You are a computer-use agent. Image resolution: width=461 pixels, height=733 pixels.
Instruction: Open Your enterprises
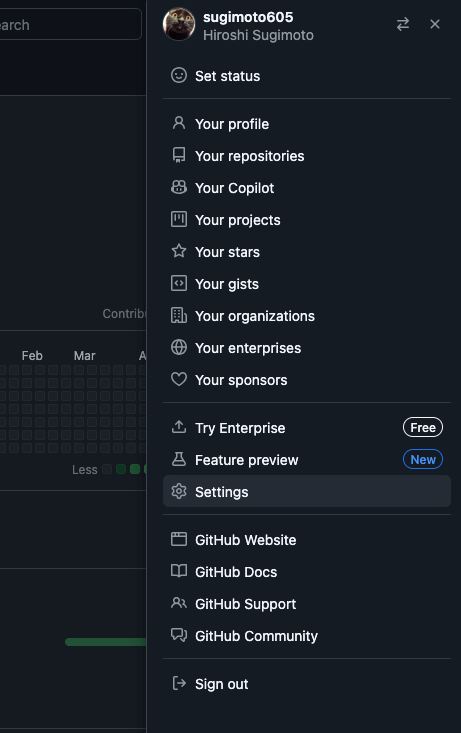tap(307, 348)
